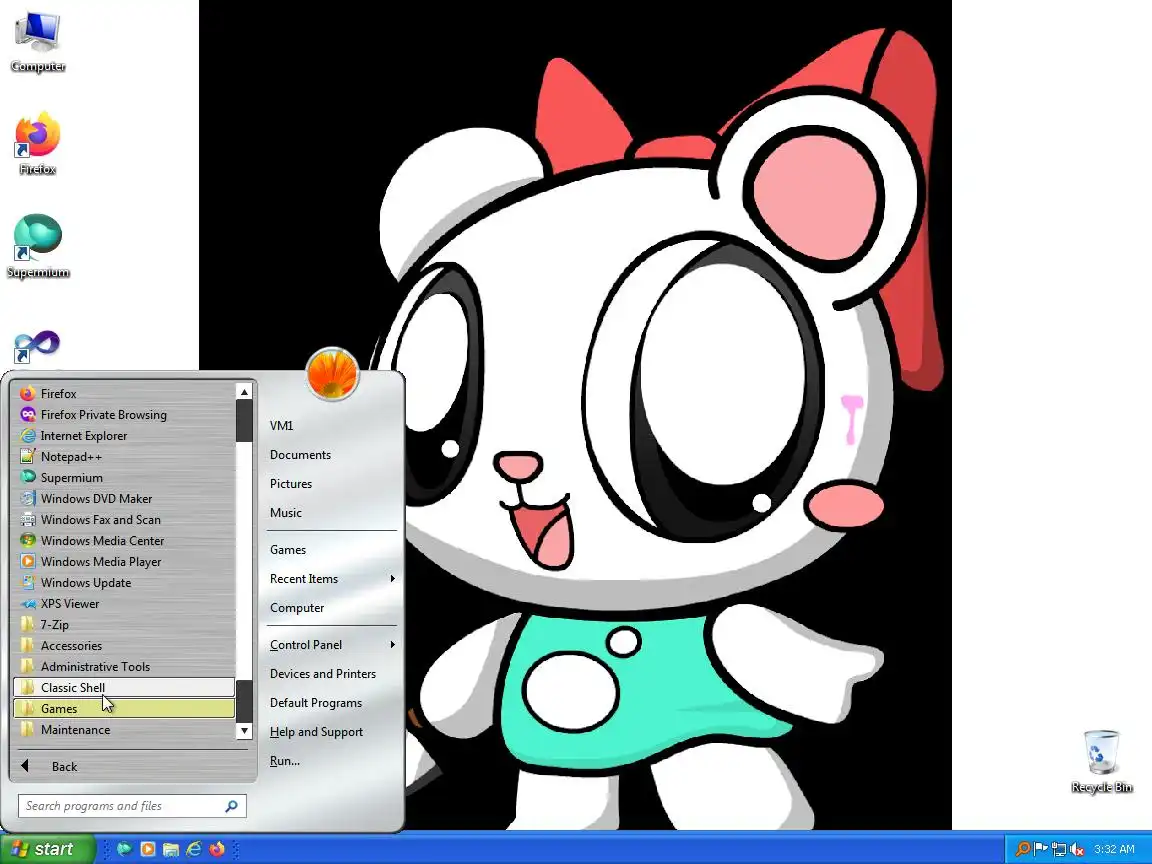Click the 3:32 AM clock
Viewport: 1152px width, 864px height.
click(x=1114, y=849)
